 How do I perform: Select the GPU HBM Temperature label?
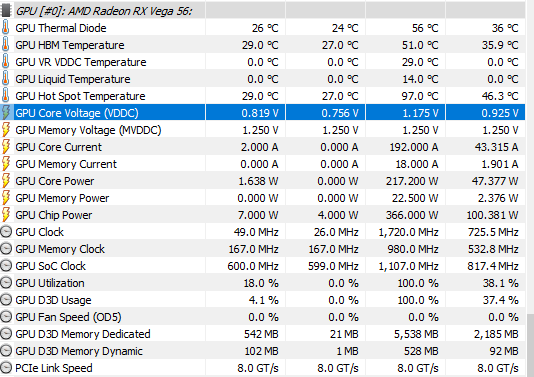pos(70,45)
